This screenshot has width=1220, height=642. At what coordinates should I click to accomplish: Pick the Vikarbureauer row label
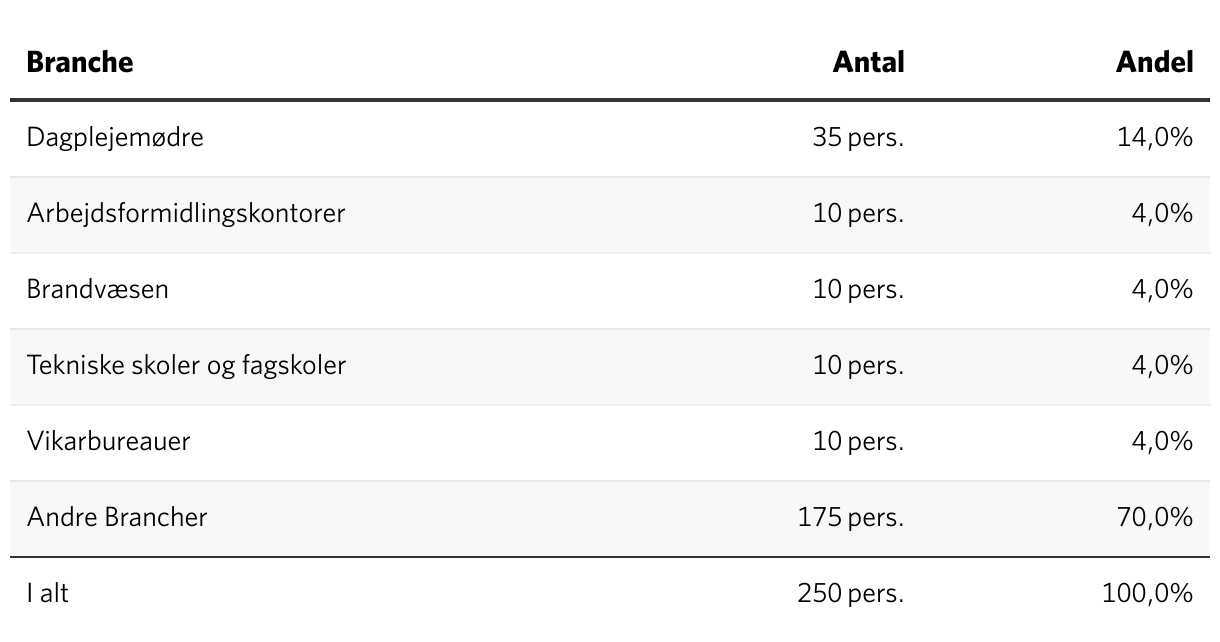click(x=108, y=441)
